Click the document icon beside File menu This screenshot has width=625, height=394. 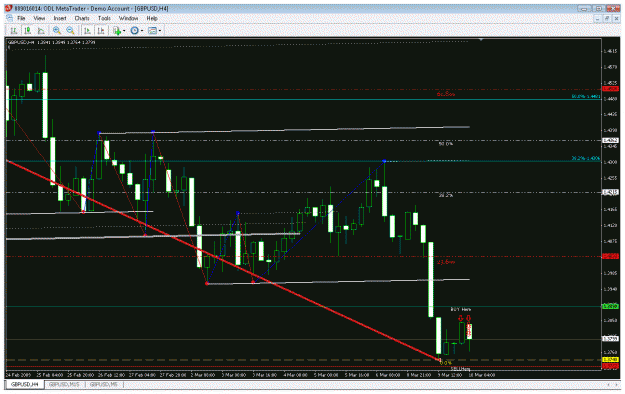9,18
